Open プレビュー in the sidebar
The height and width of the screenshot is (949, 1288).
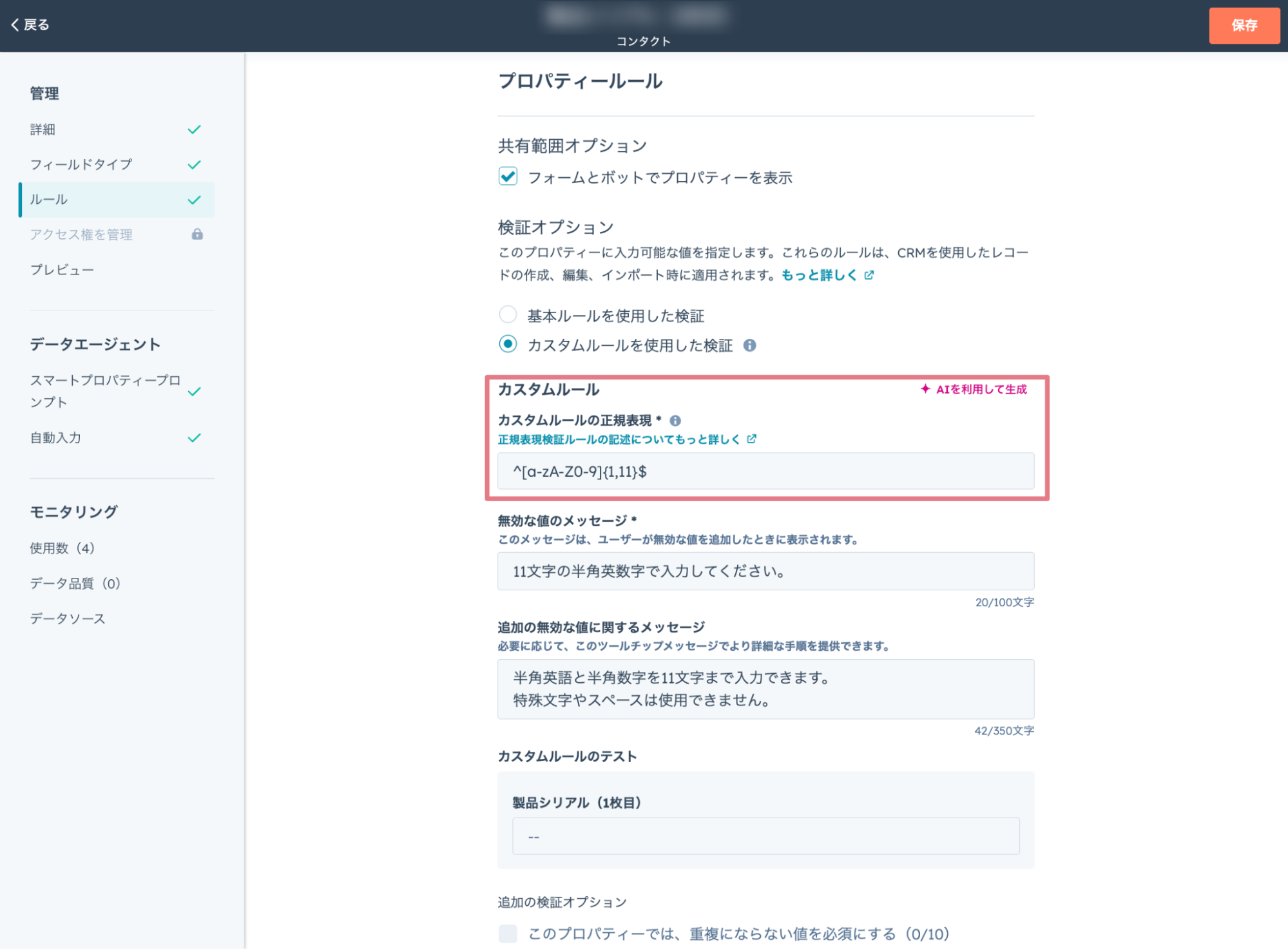[x=62, y=270]
